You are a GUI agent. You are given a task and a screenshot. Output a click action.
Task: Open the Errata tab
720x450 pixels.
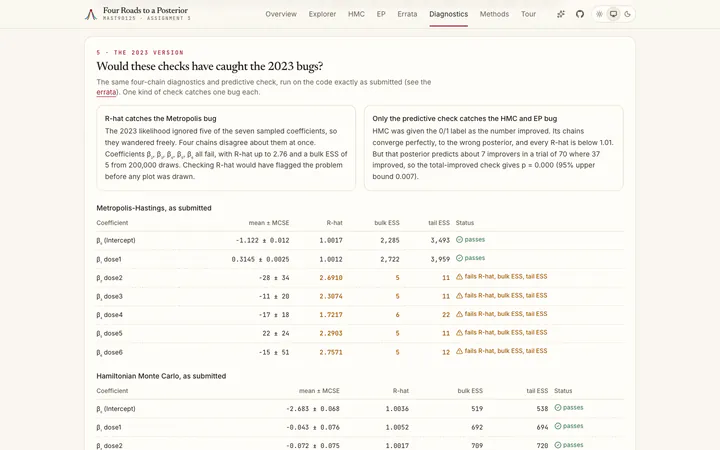407,14
